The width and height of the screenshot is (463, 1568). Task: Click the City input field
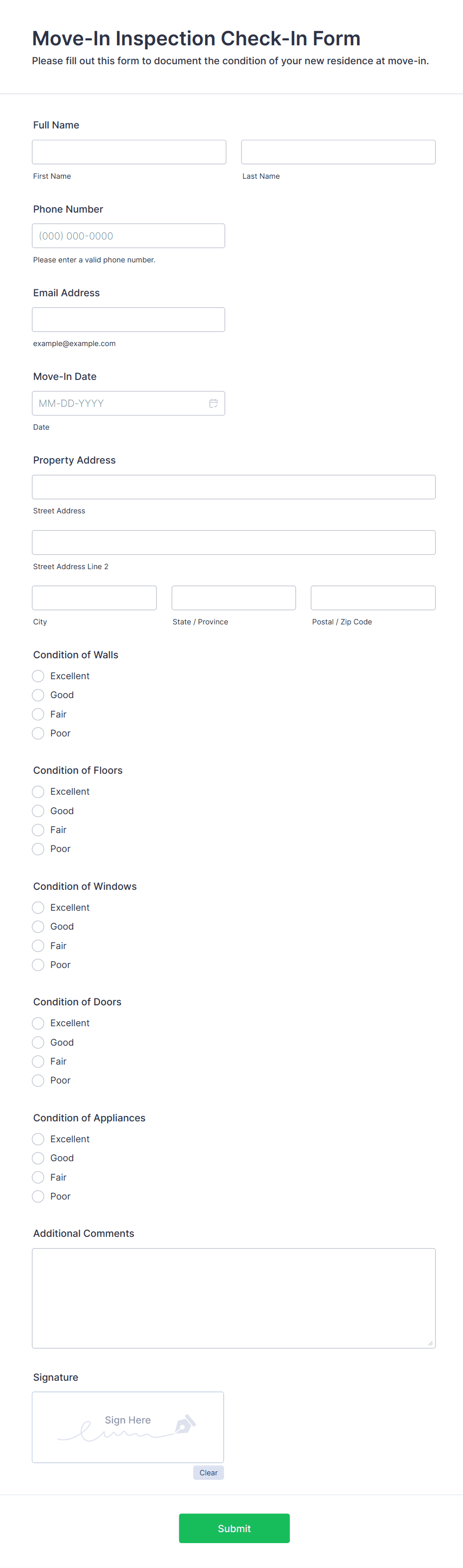(x=94, y=597)
